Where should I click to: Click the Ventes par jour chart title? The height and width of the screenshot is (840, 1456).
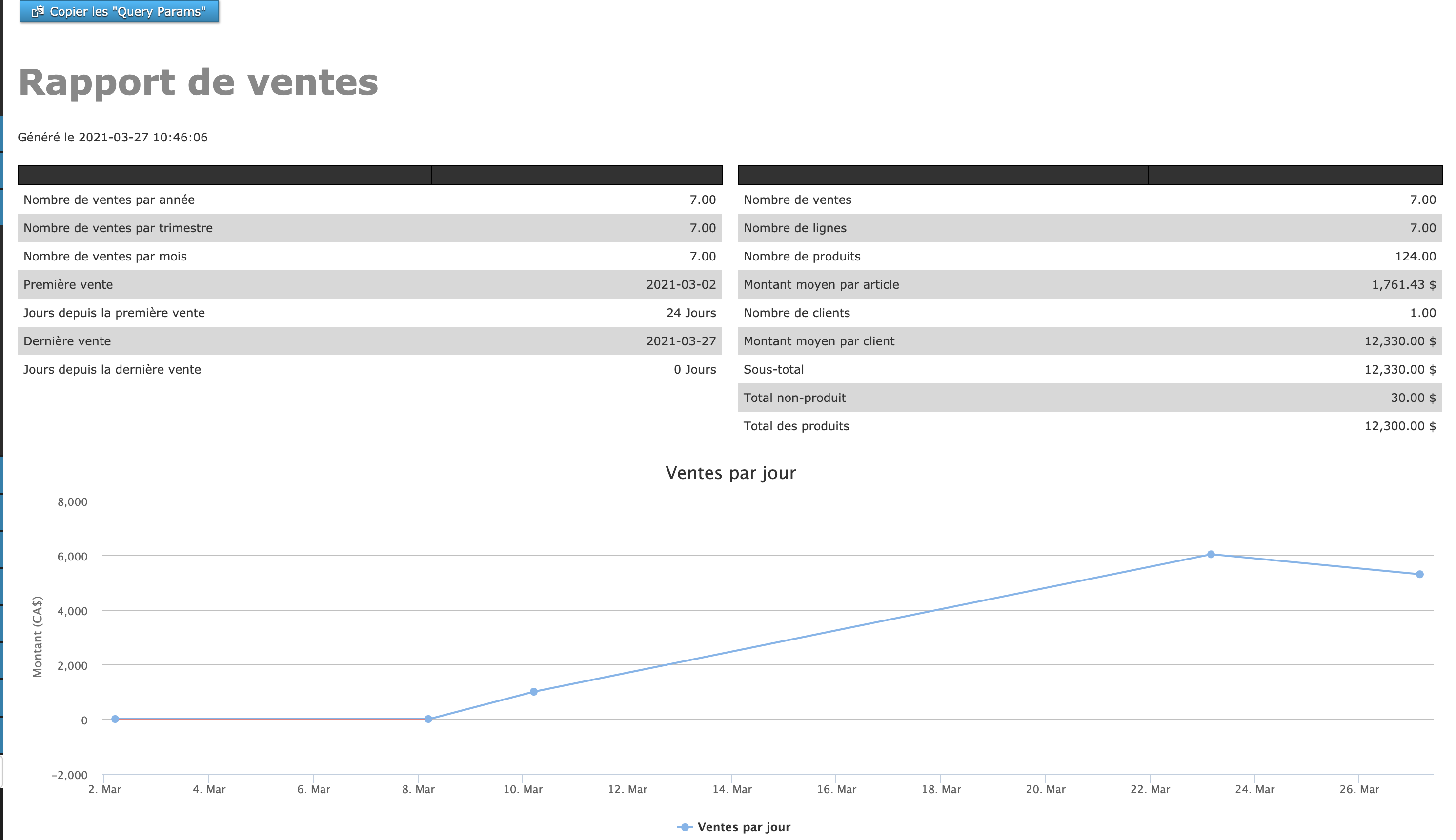730,473
